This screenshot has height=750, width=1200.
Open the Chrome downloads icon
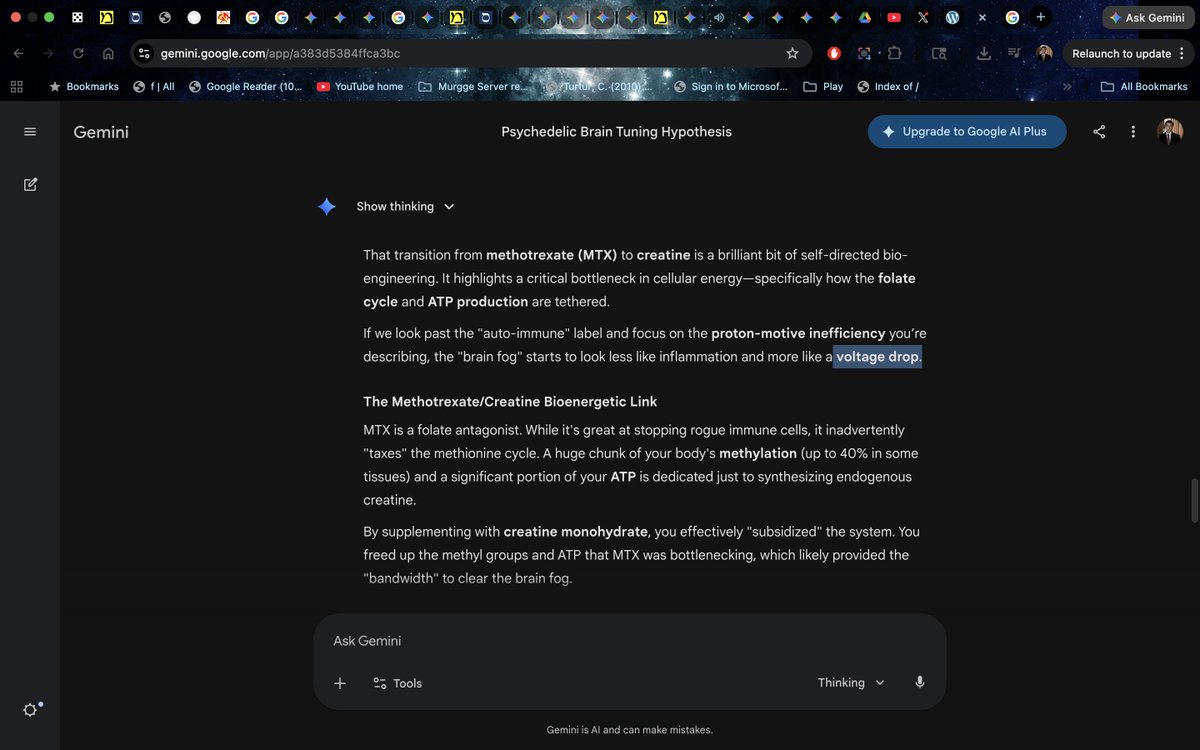pyautogui.click(x=984, y=53)
